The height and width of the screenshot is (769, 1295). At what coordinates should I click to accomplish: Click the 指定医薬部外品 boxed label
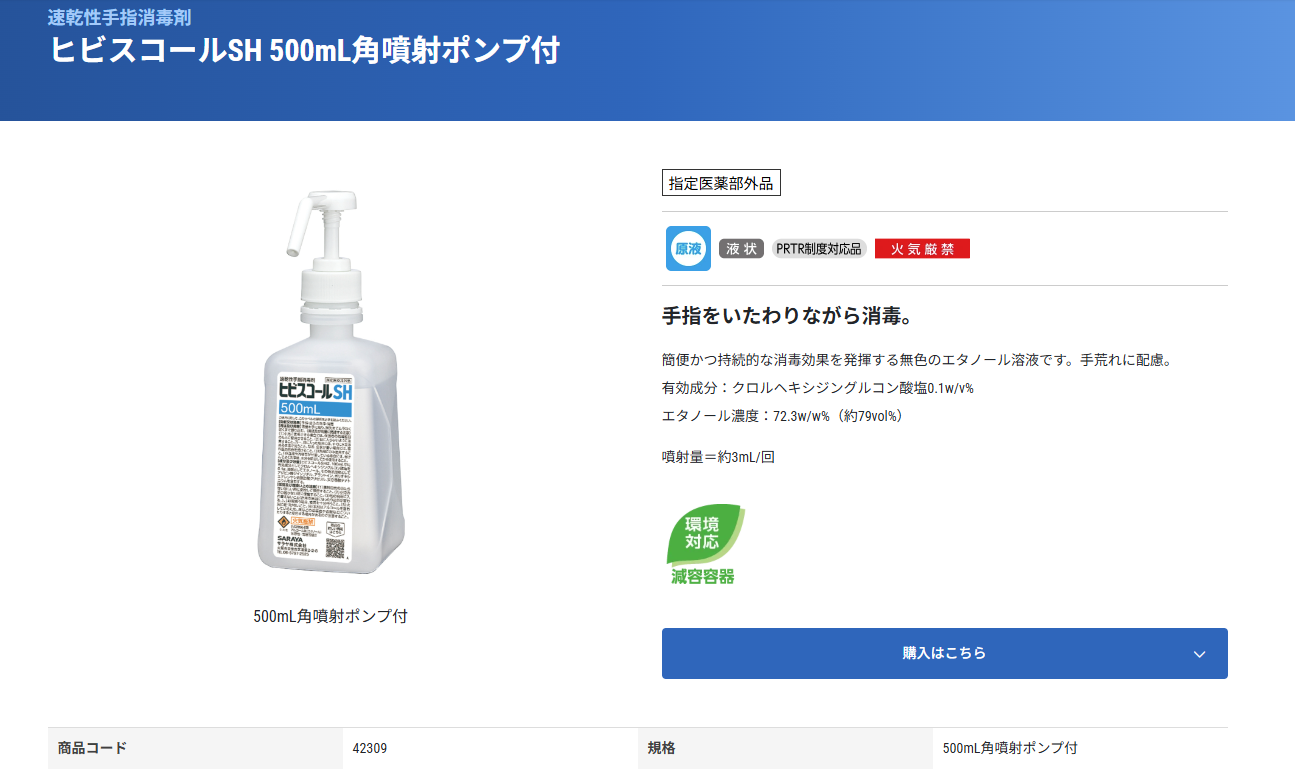click(x=721, y=183)
